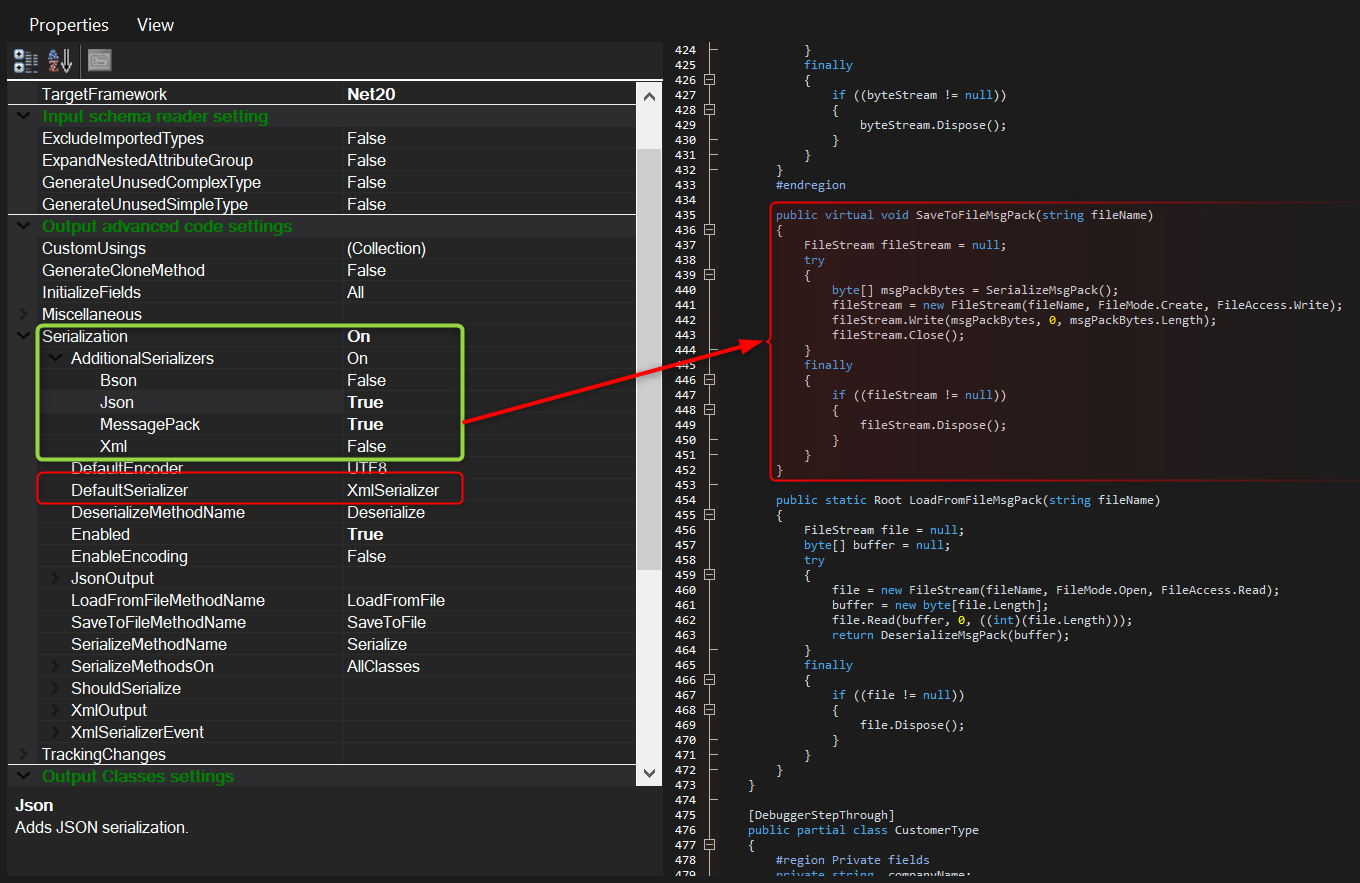The height and width of the screenshot is (883, 1360).
Task: Click the False value of Bson
Action: coord(366,381)
